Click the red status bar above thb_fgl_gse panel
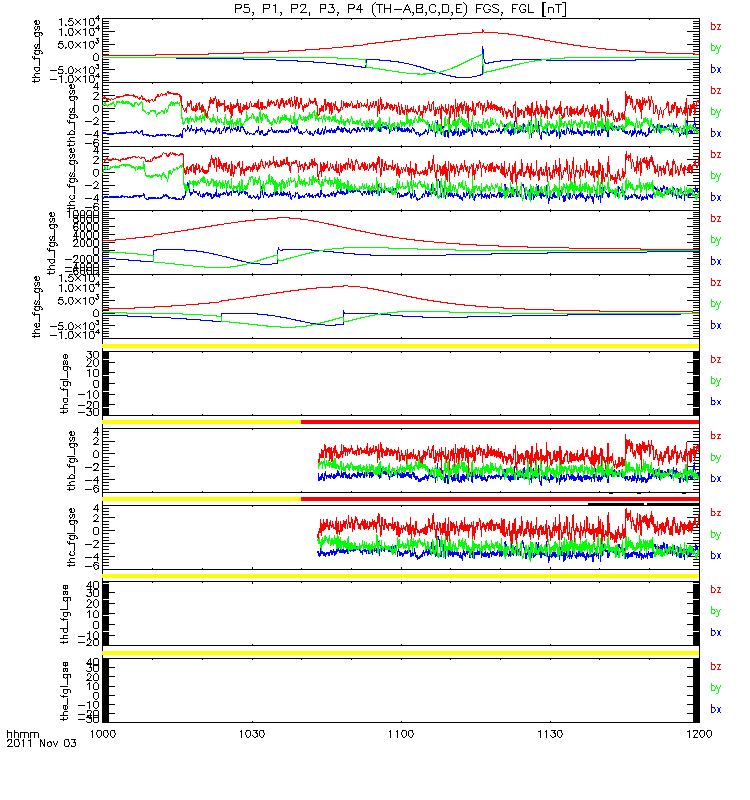The image size is (750, 800). (500, 422)
